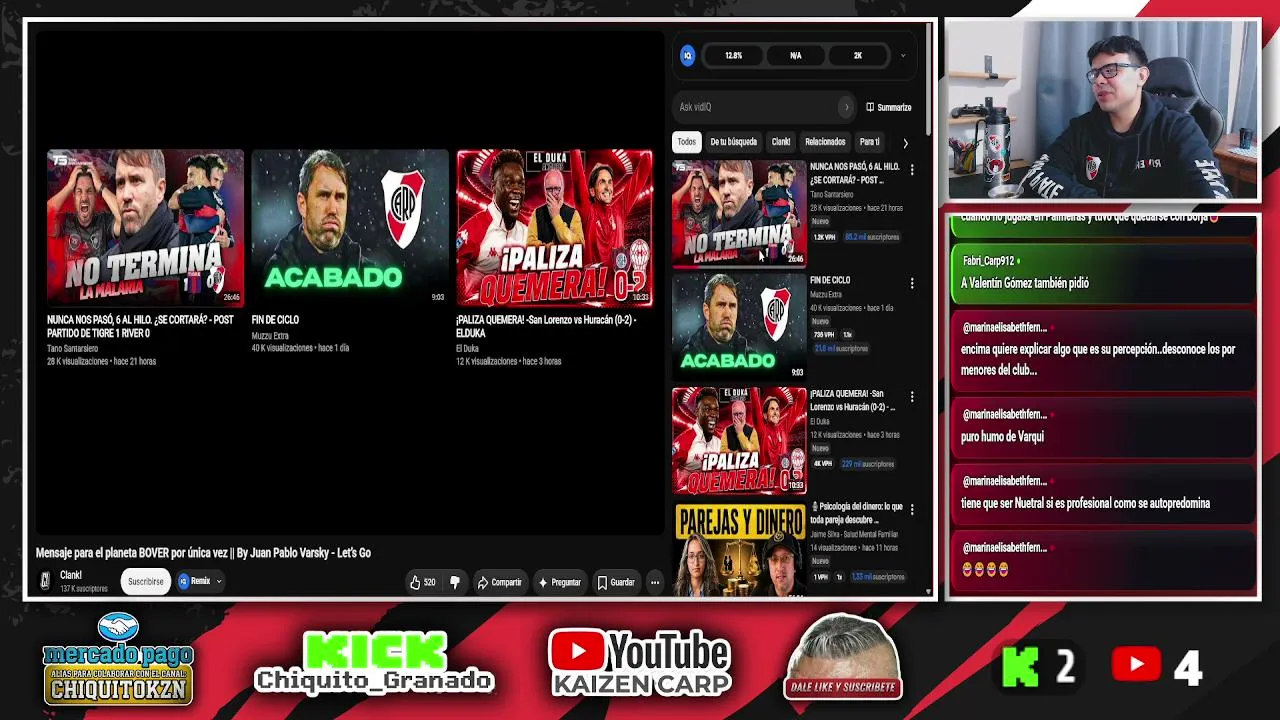Open sidebar '¡PALIZA QUEMERA!' video thumbnail
This screenshot has height=720, width=1280.
(739, 440)
